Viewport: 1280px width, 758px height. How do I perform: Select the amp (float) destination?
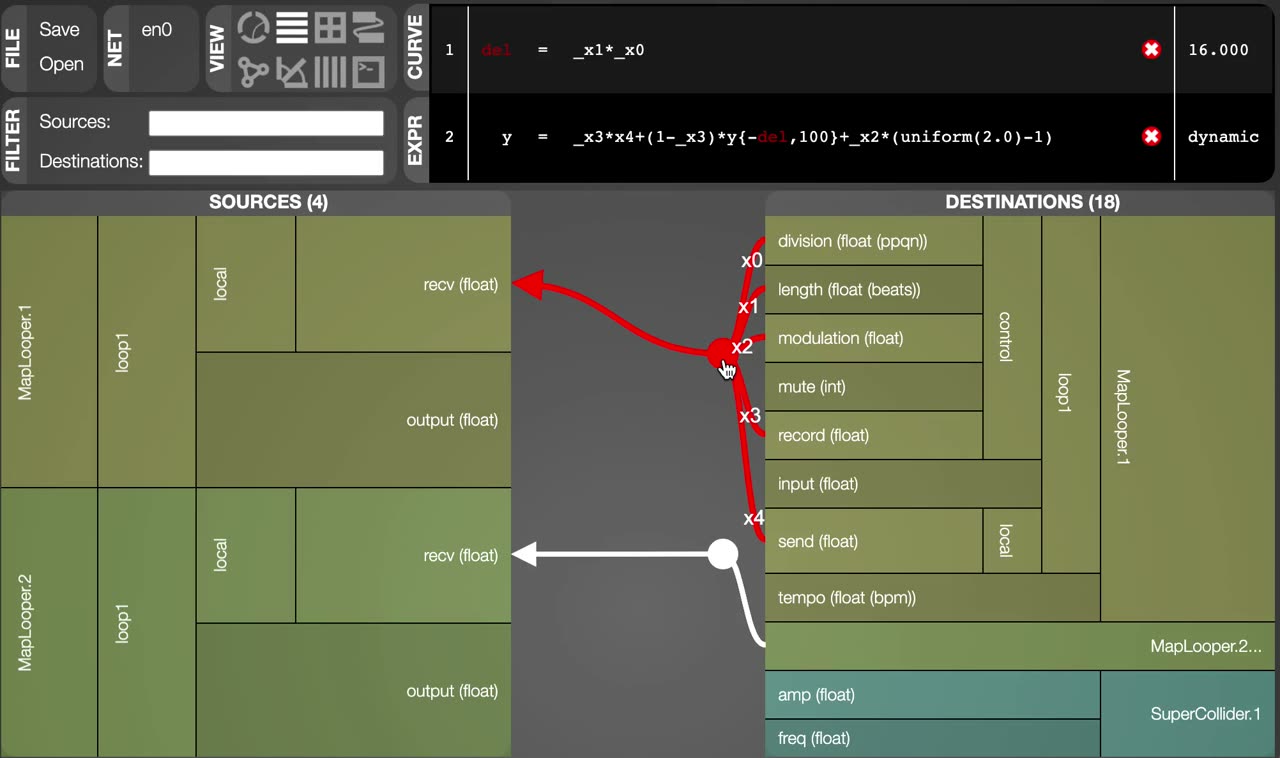[x=932, y=695]
